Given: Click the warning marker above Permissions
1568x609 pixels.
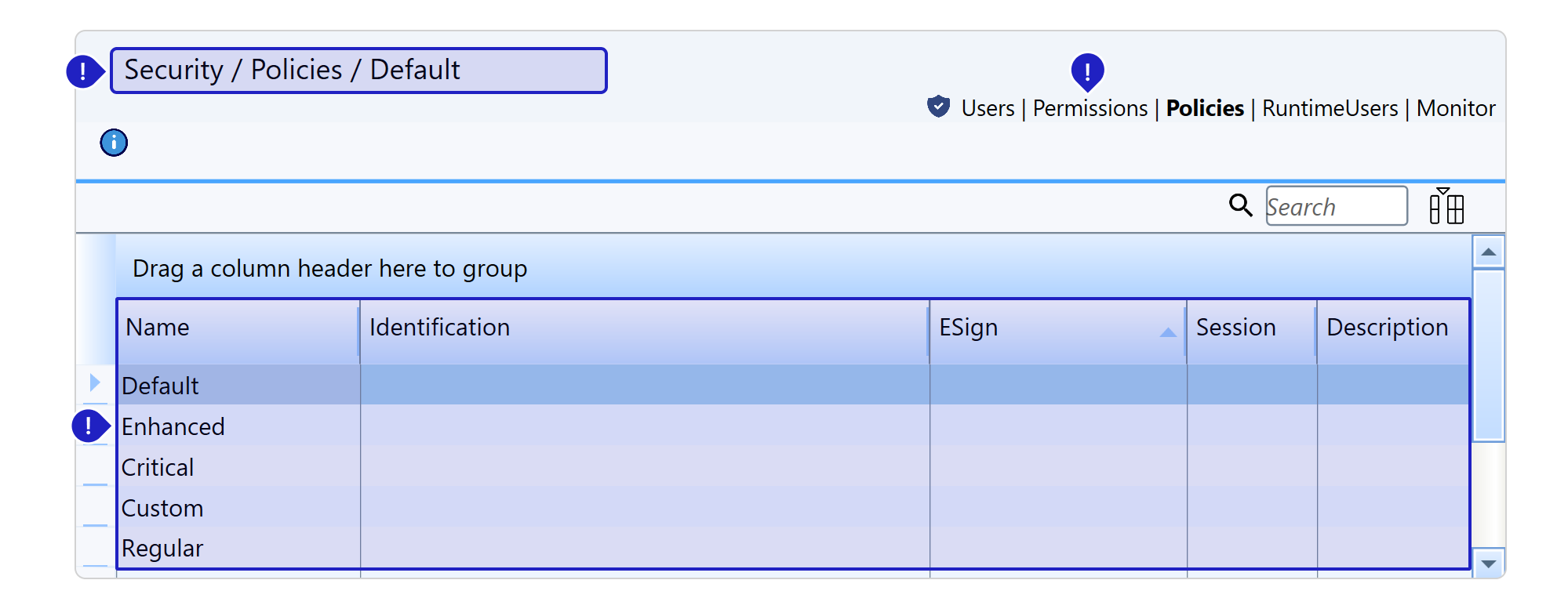Looking at the screenshot, I should (1087, 72).
